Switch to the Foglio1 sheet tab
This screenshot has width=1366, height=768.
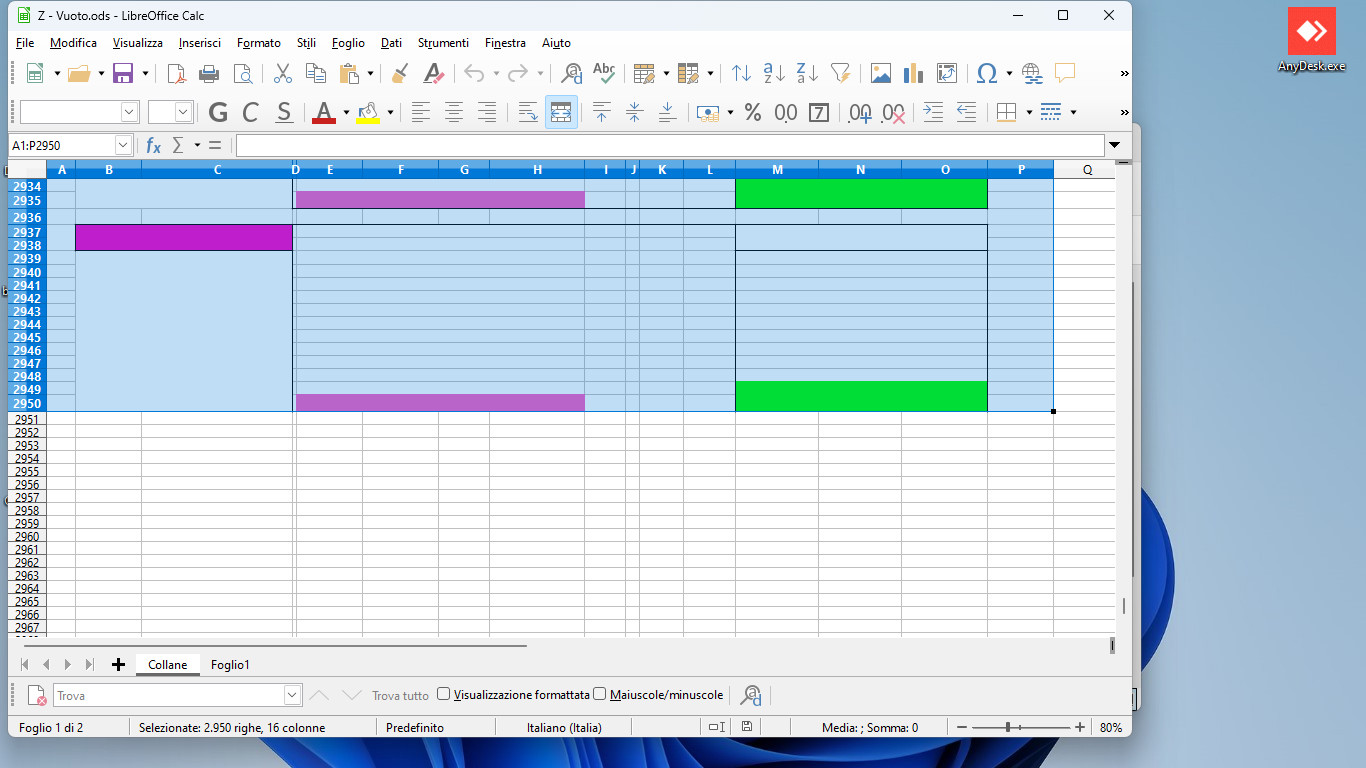pyautogui.click(x=231, y=664)
